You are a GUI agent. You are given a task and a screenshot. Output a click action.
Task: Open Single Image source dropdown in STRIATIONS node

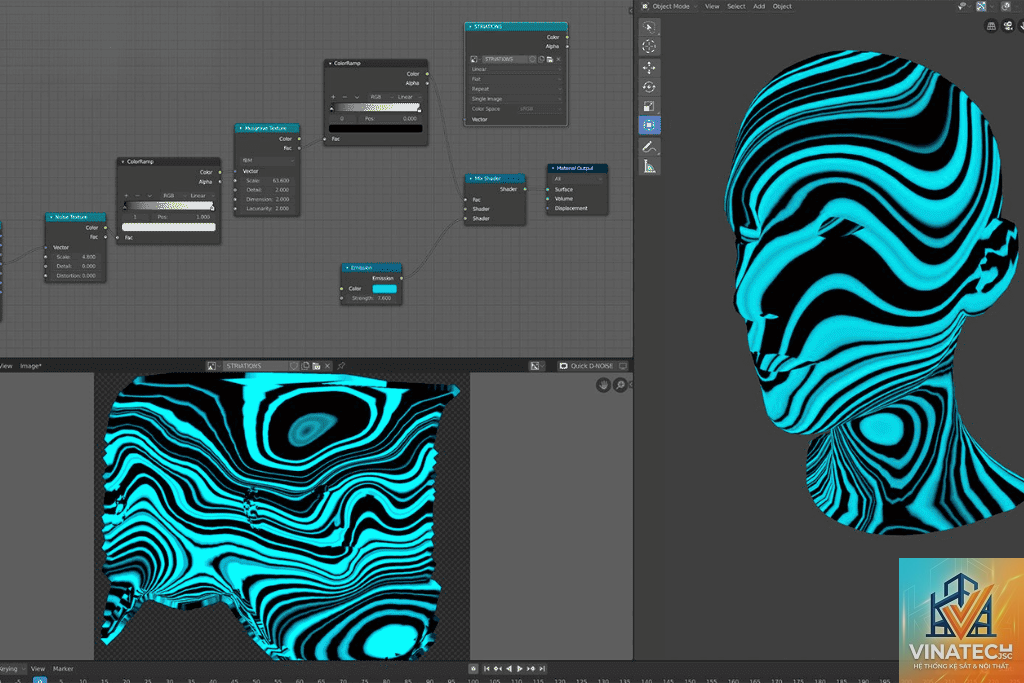(515, 99)
